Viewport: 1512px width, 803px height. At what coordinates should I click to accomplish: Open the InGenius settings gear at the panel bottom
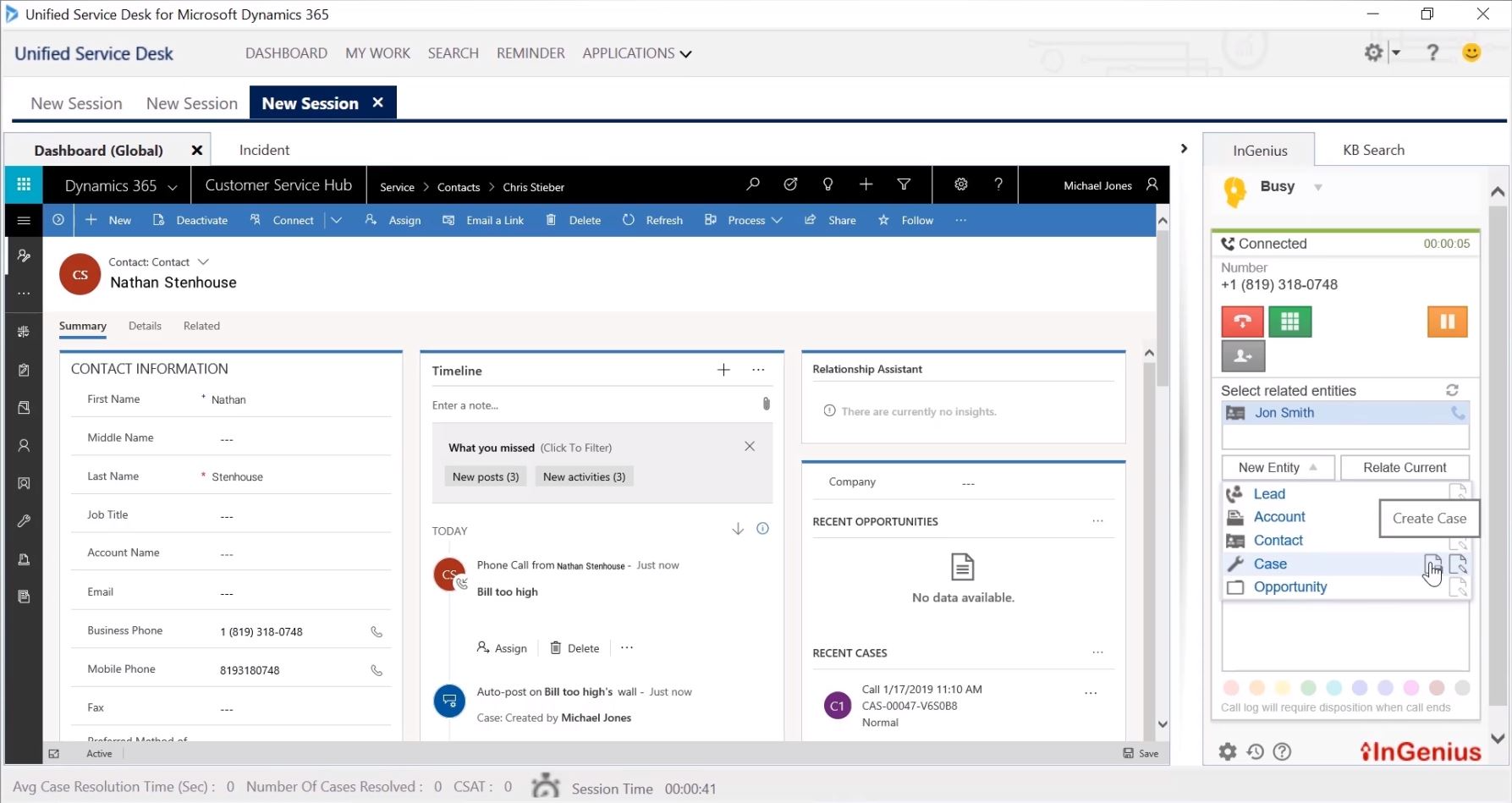(x=1228, y=751)
